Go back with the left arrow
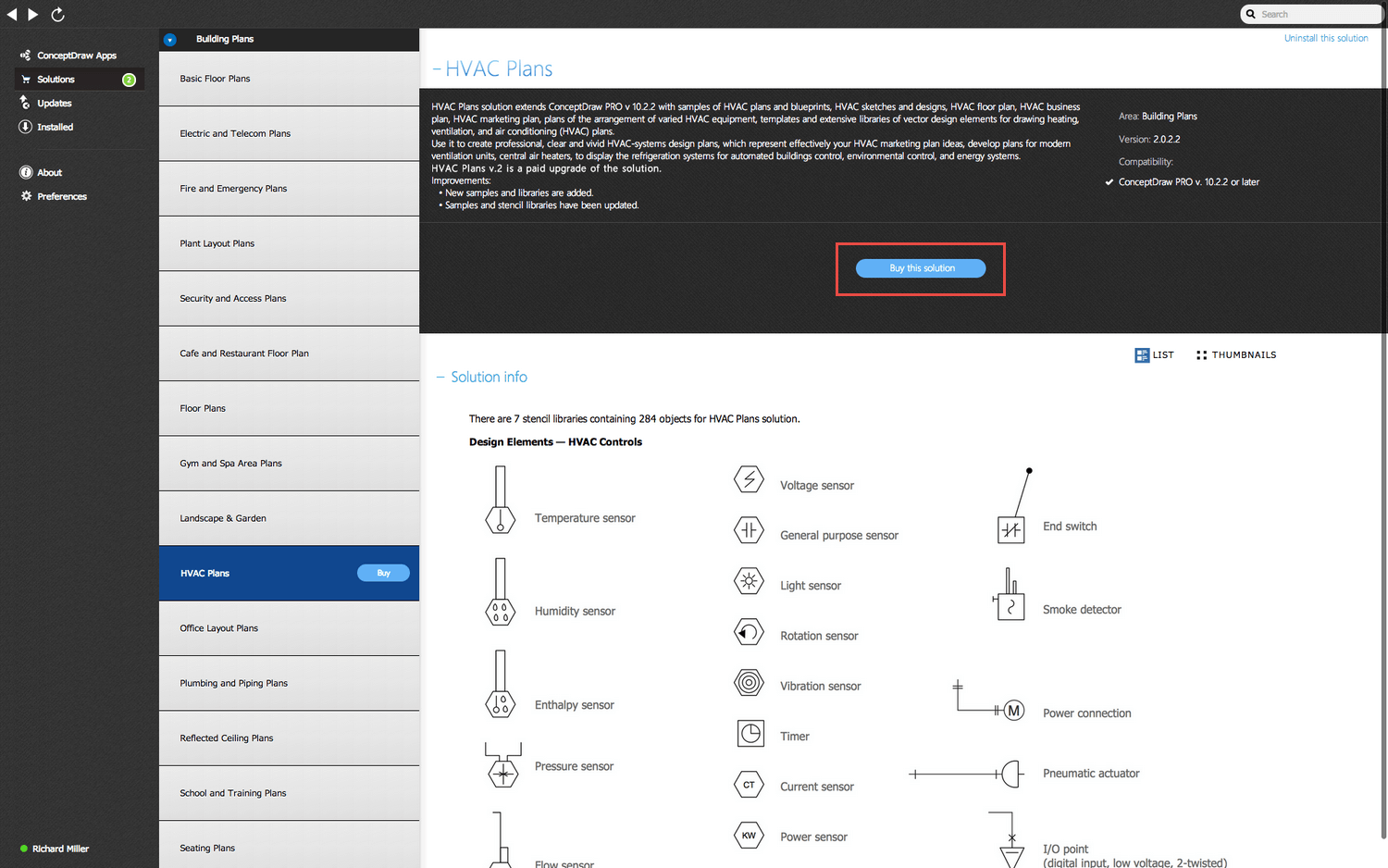 [12, 14]
